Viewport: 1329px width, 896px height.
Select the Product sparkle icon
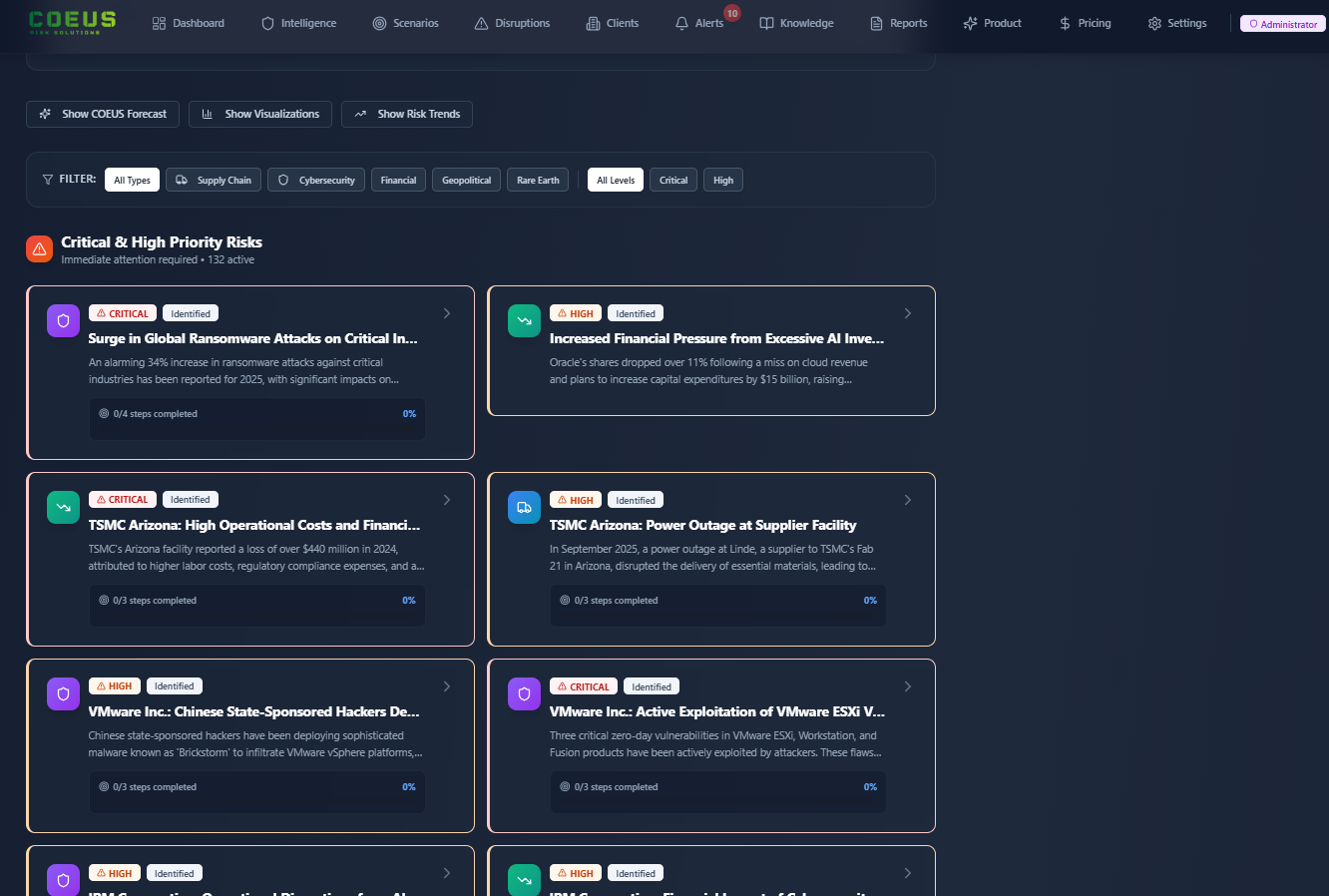[970, 23]
